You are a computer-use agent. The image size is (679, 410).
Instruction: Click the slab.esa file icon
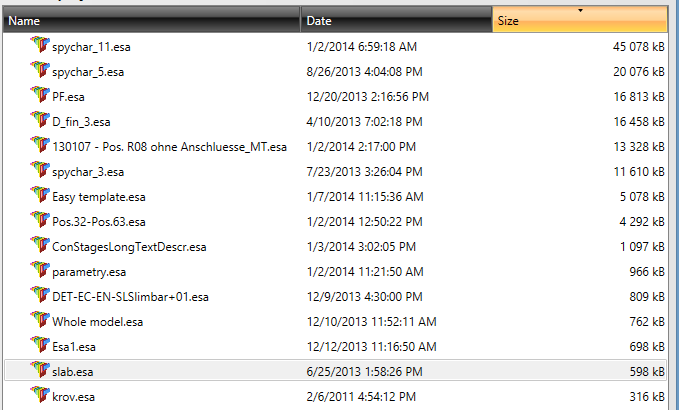point(40,370)
